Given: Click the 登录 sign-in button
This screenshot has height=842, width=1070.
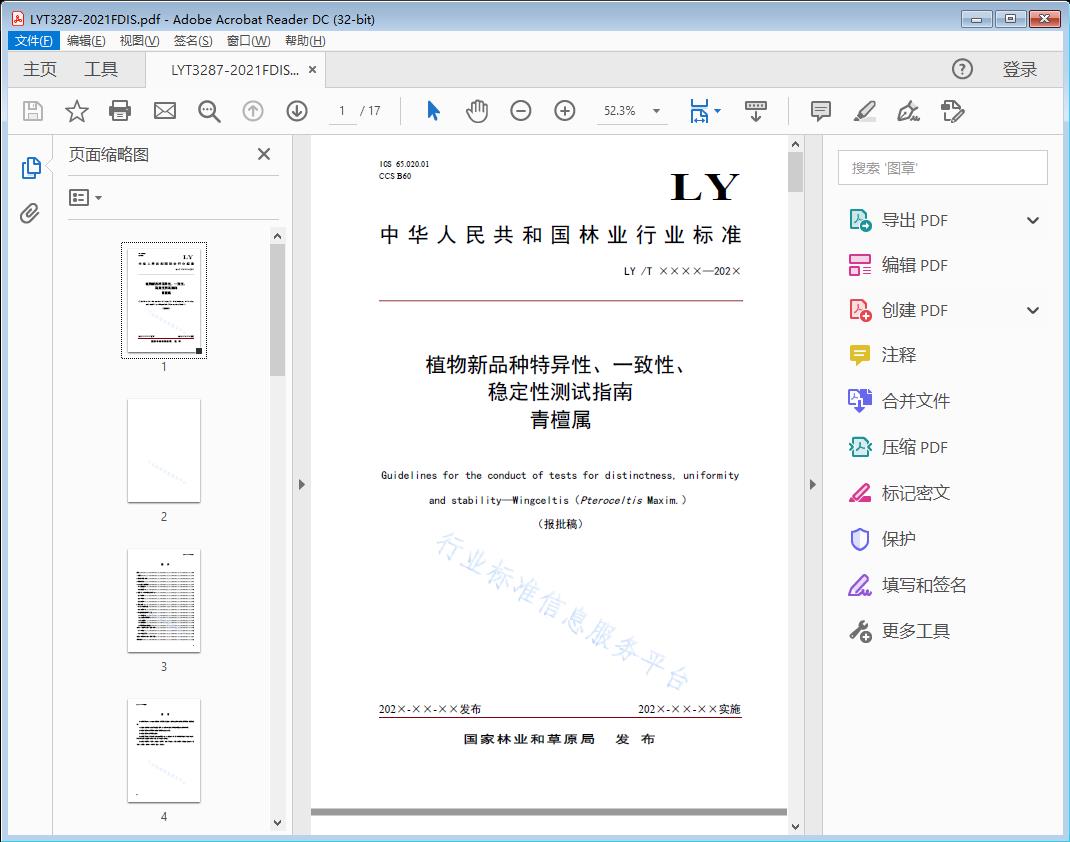Looking at the screenshot, I should 1020,69.
